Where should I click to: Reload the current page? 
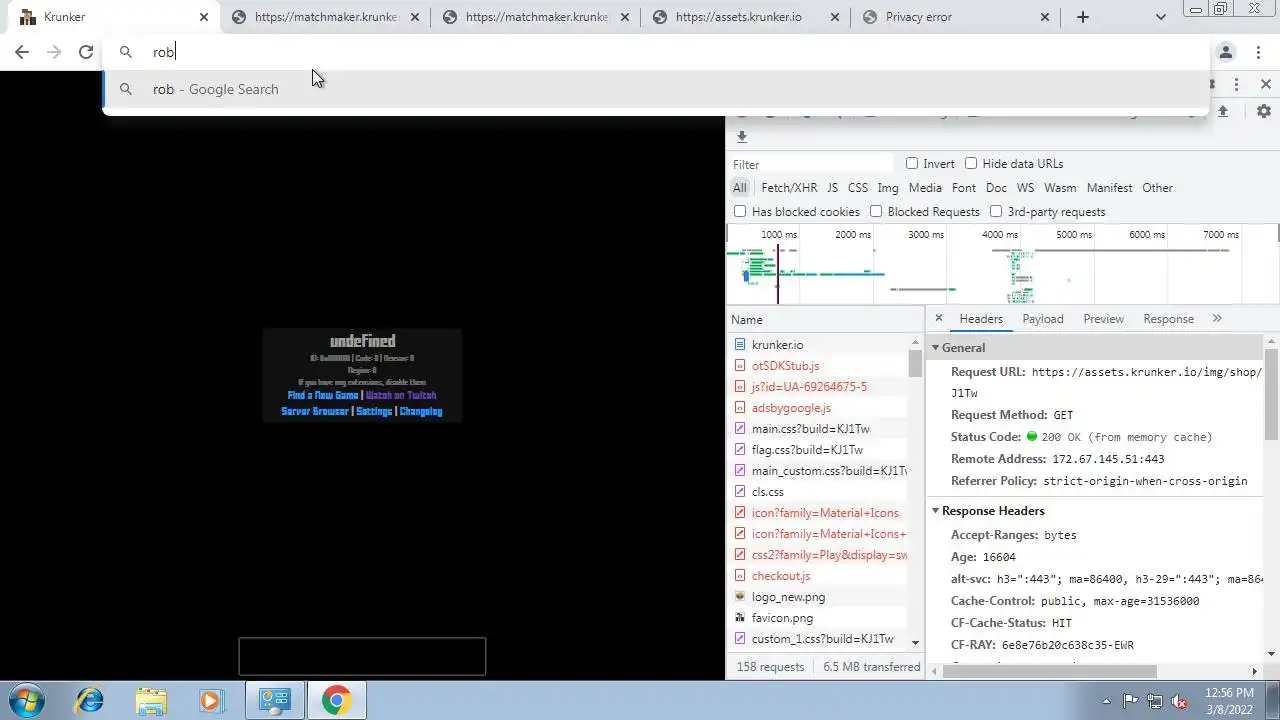click(86, 52)
